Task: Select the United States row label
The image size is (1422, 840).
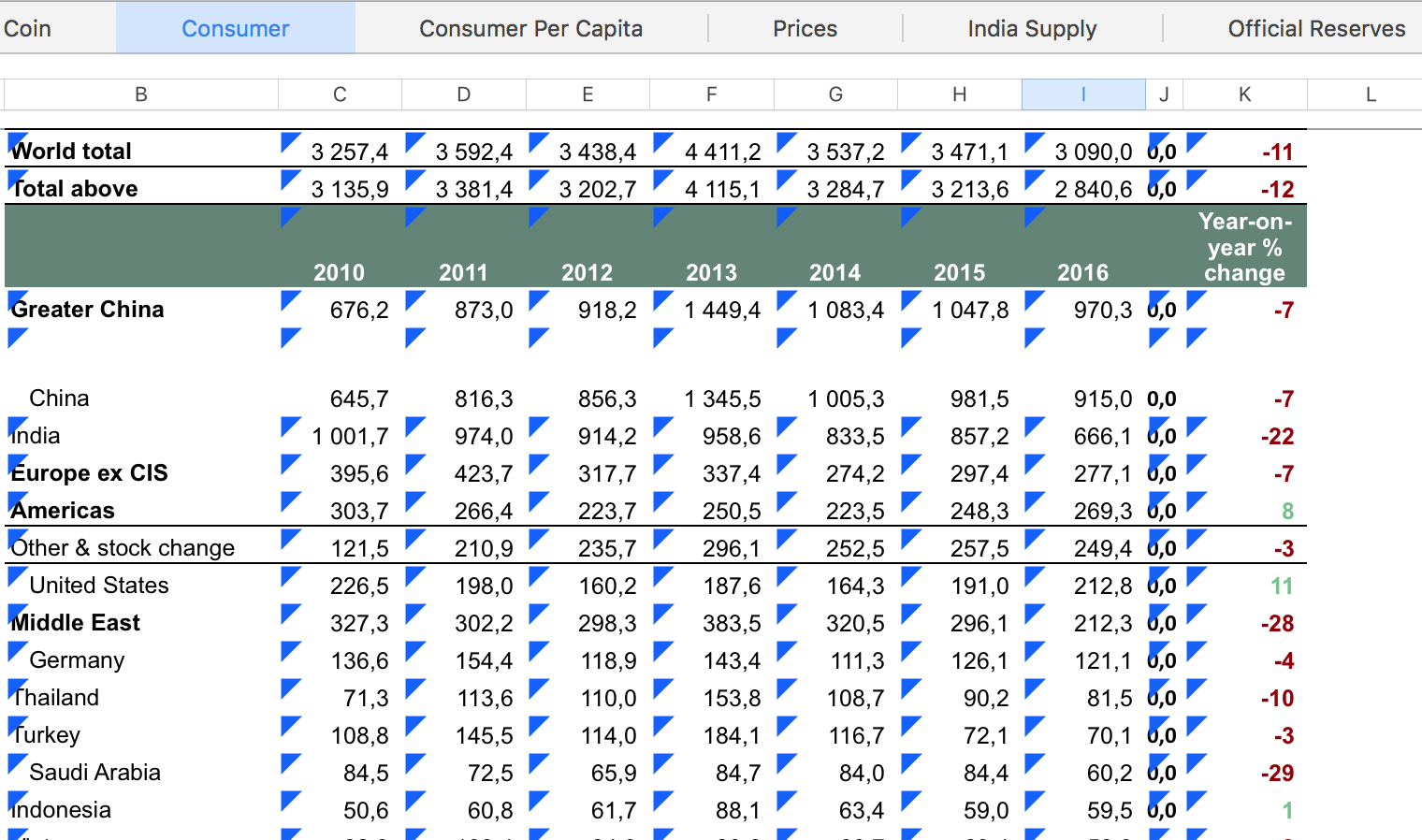Action: point(99,586)
